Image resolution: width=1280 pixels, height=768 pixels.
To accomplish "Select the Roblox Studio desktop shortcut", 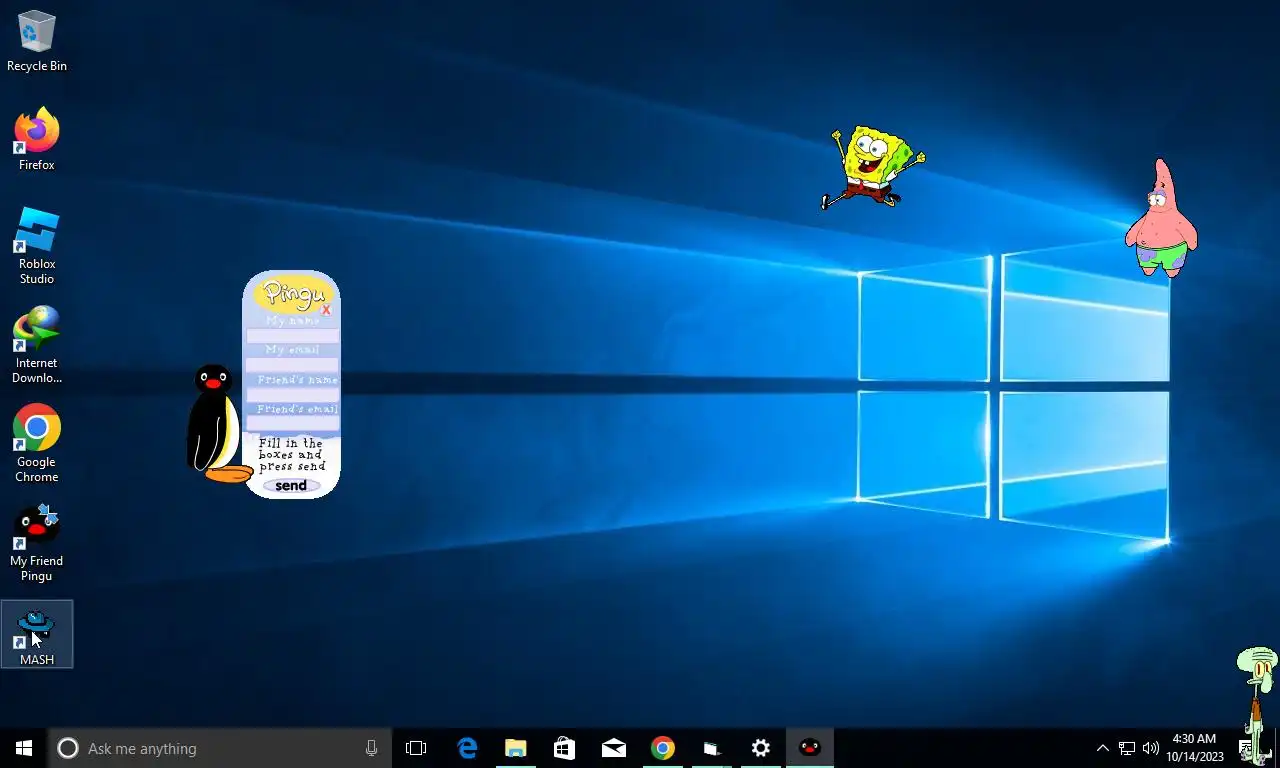I will tap(36, 246).
